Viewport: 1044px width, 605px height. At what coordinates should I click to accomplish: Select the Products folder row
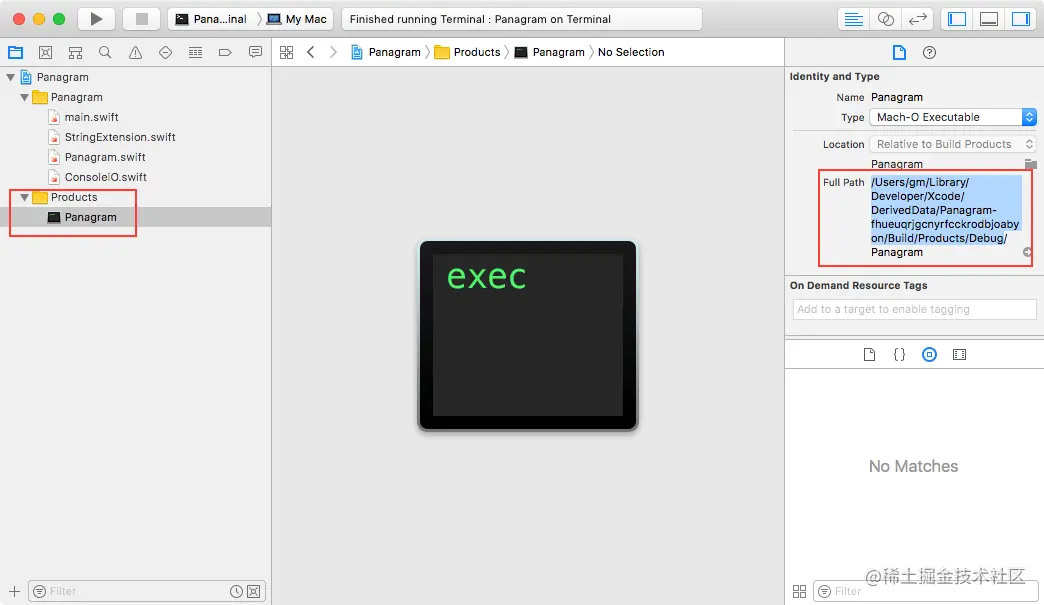(x=135, y=197)
